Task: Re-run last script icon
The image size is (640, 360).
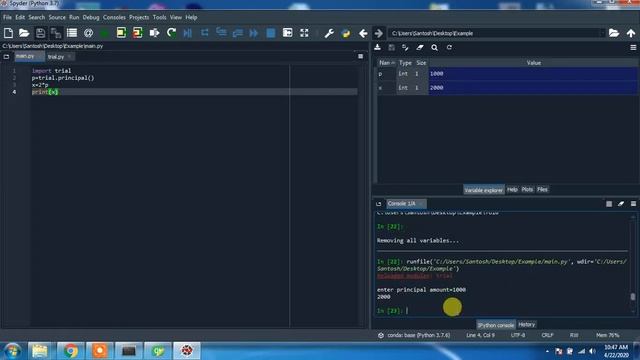Action: [171, 33]
